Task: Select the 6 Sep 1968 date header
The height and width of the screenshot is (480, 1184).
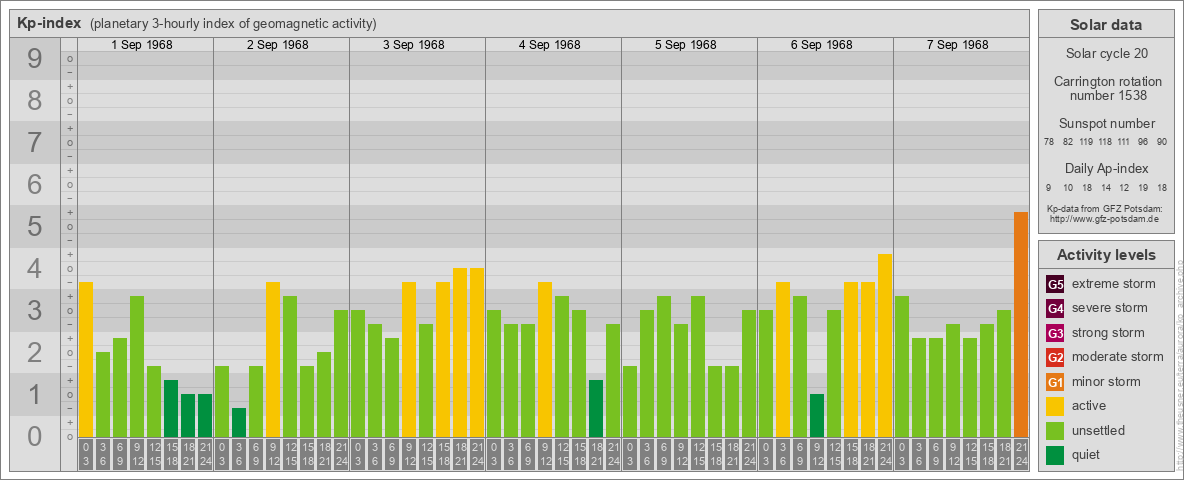Action: click(822, 45)
